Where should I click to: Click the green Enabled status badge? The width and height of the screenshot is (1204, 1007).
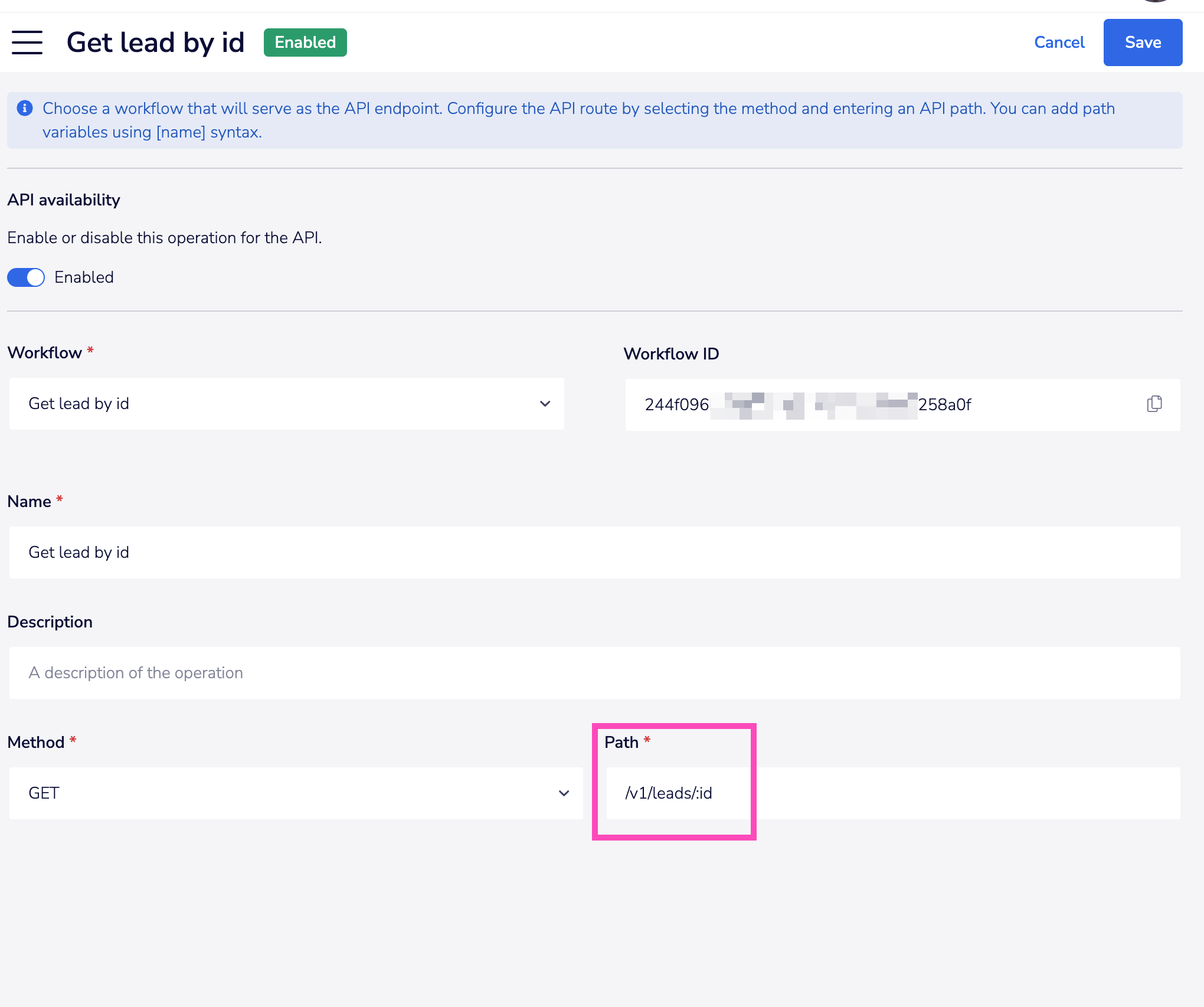pos(305,42)
